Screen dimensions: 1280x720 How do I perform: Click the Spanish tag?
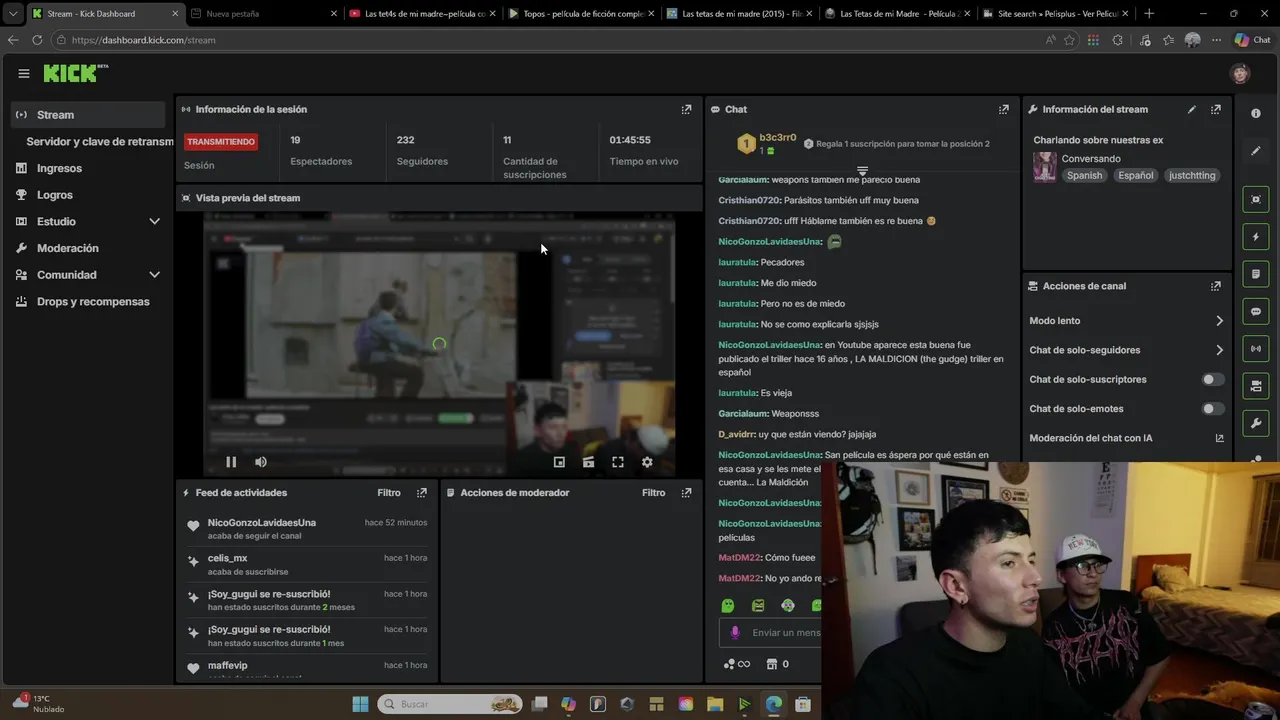tap(1084, 175)
